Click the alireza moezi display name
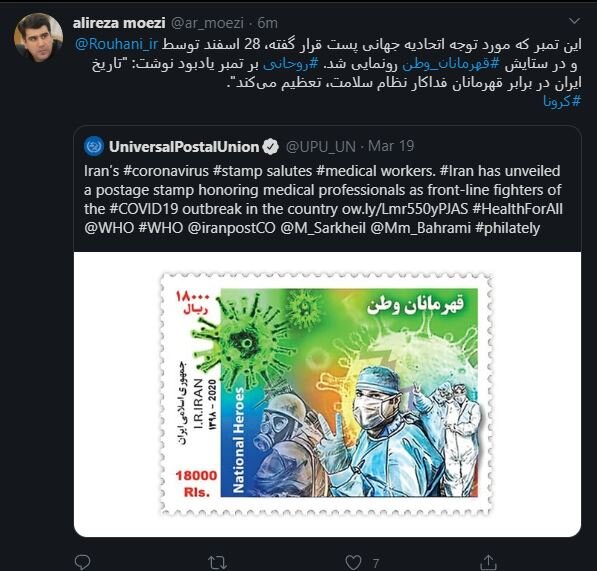 click(x=119, y=23)
